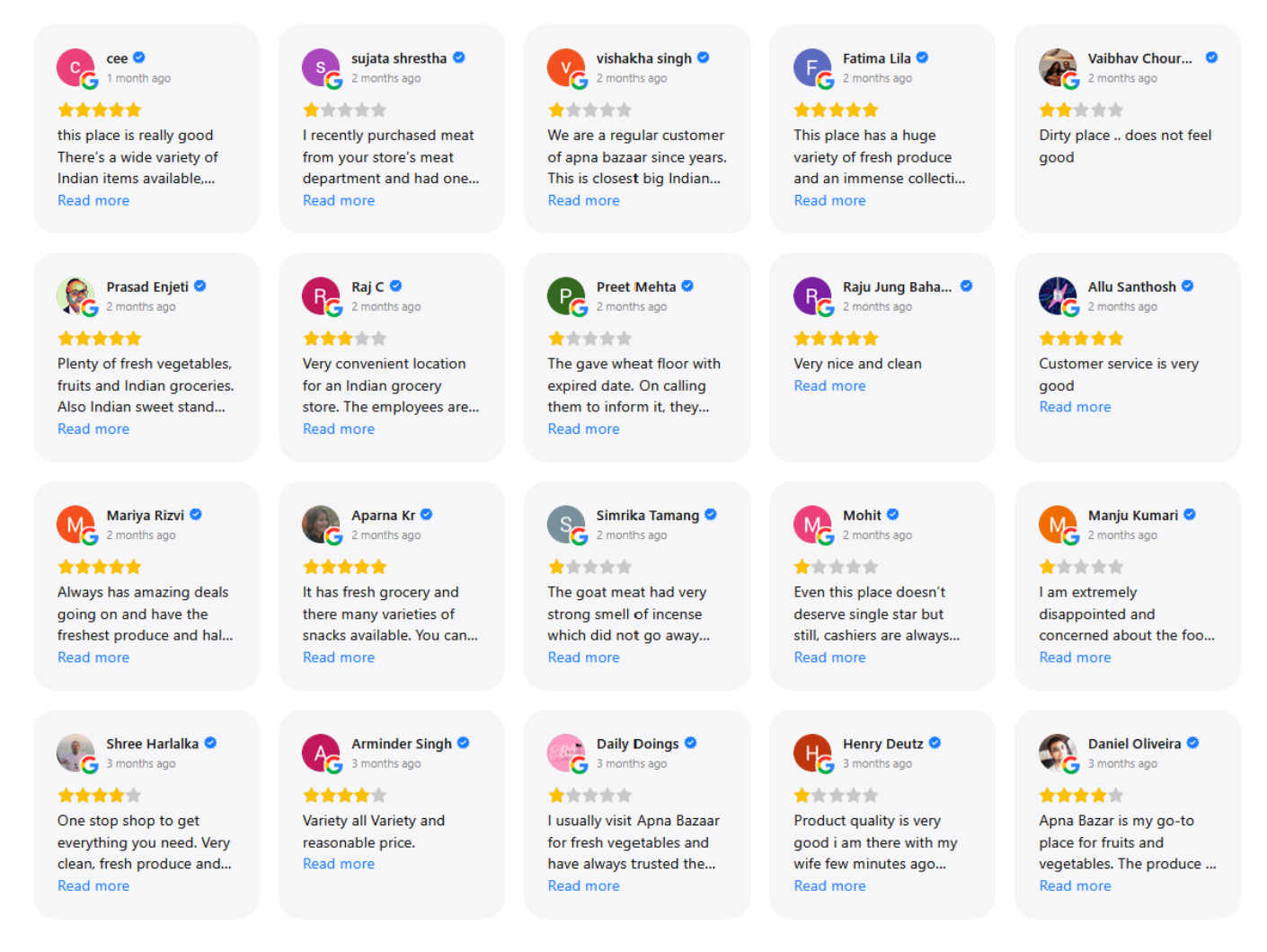
Task: Read more of Mariya Rizvi's review
Action: [93, 657]
